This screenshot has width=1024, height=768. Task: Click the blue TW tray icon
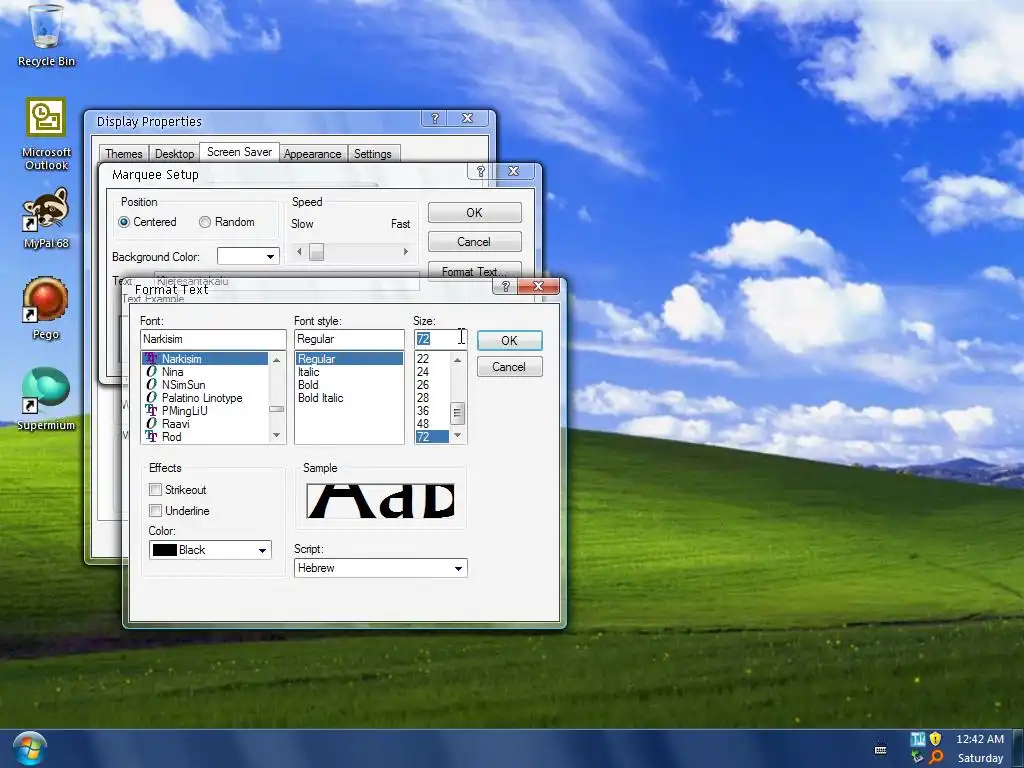(x=918, y=739)
